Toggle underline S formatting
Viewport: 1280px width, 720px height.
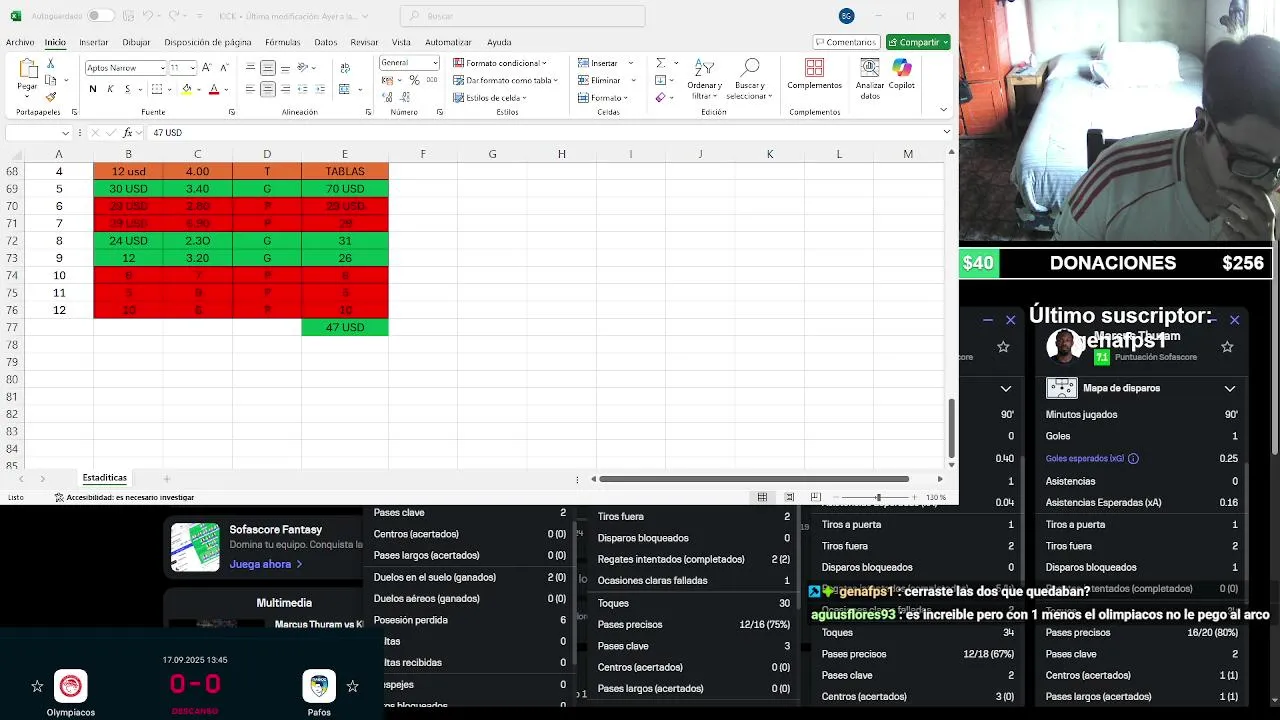(127, 89)
